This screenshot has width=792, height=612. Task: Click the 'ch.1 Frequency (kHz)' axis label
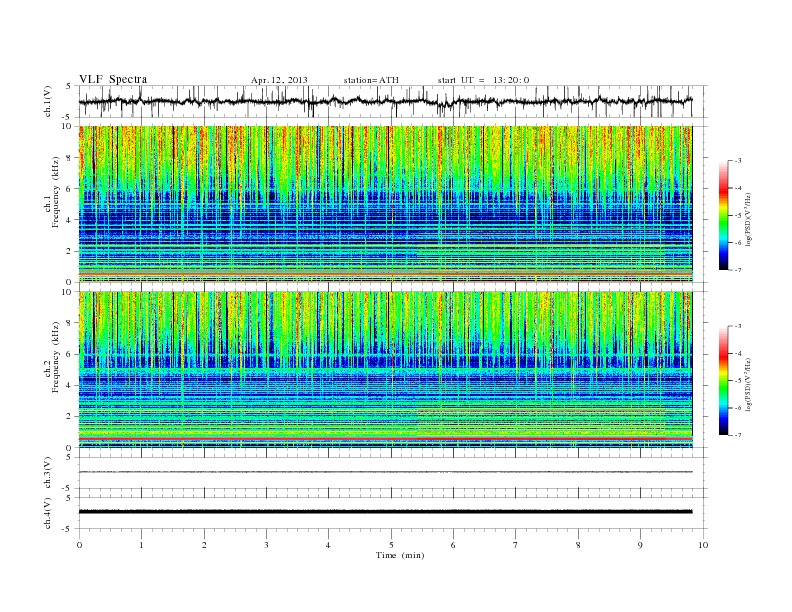(x=52, y=192)
